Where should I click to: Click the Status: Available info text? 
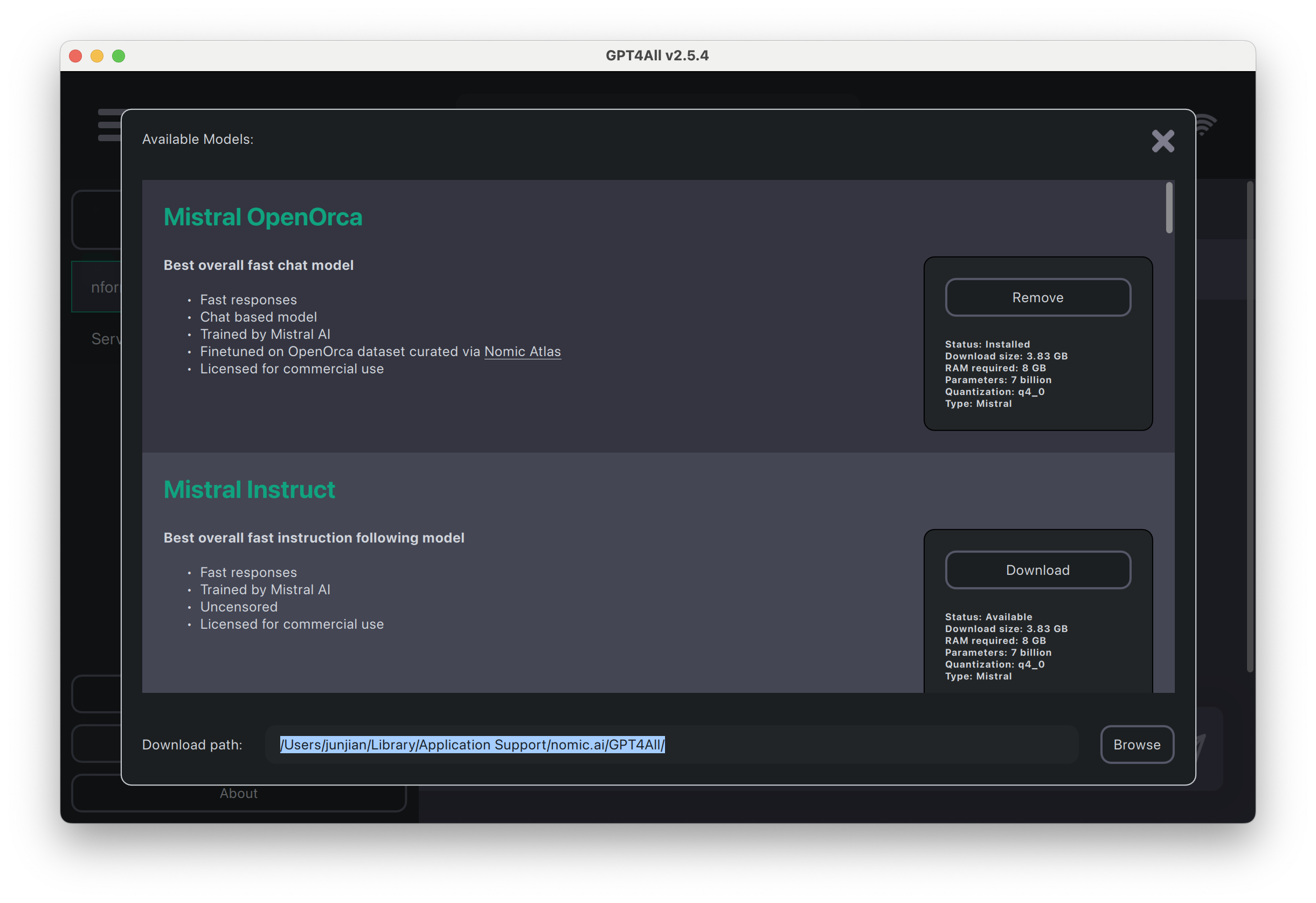coord(988,617)
